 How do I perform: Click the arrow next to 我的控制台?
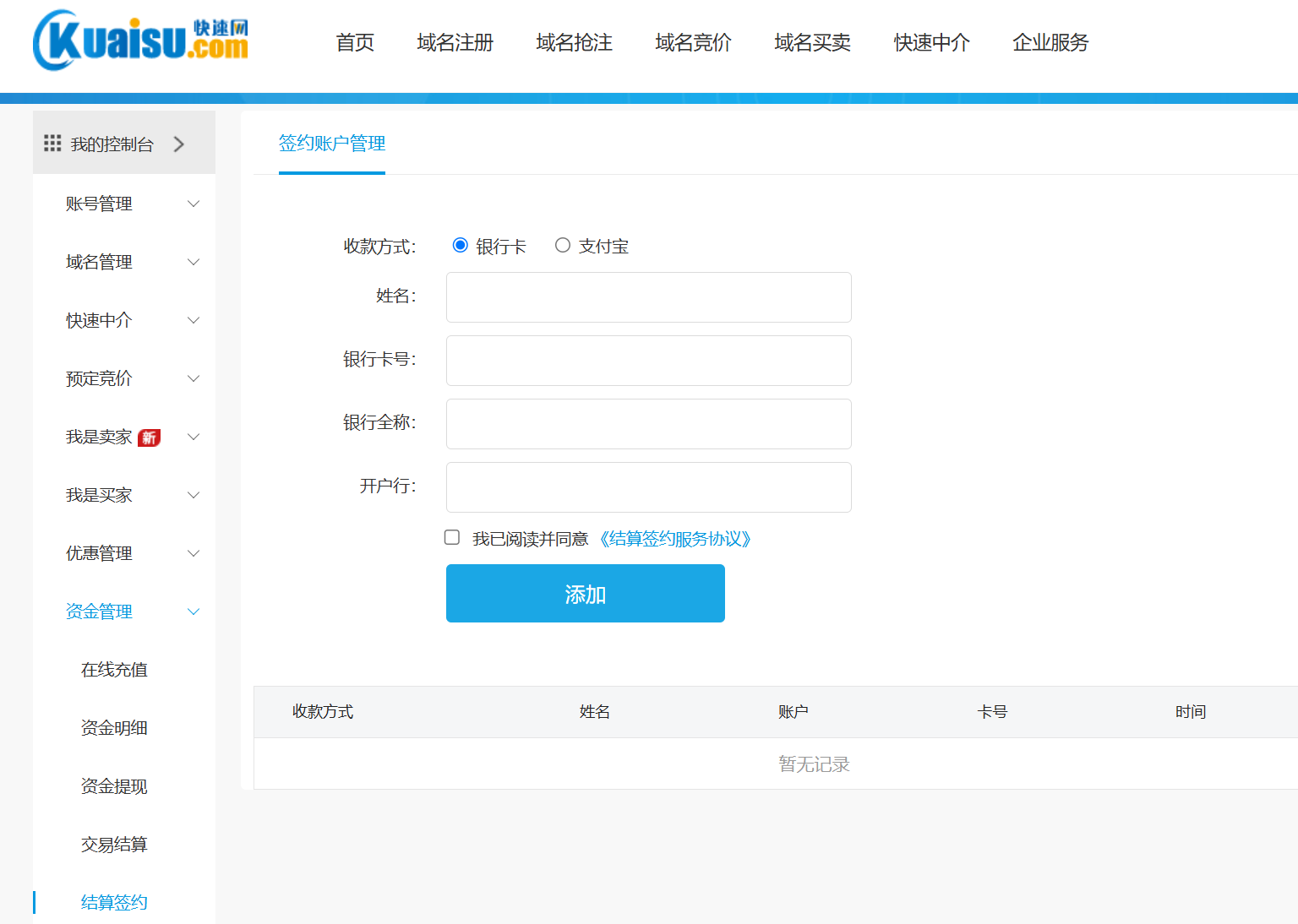coord(179,144)
